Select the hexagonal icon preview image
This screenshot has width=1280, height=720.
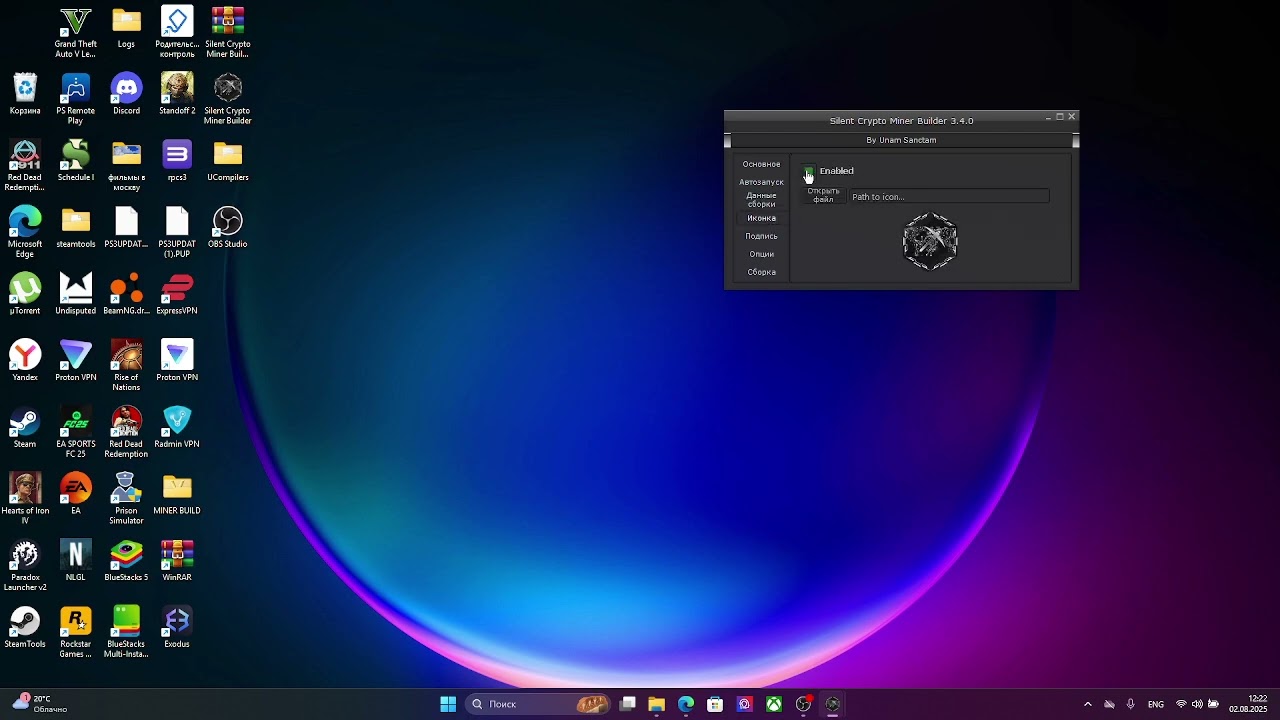click(930, 241)
